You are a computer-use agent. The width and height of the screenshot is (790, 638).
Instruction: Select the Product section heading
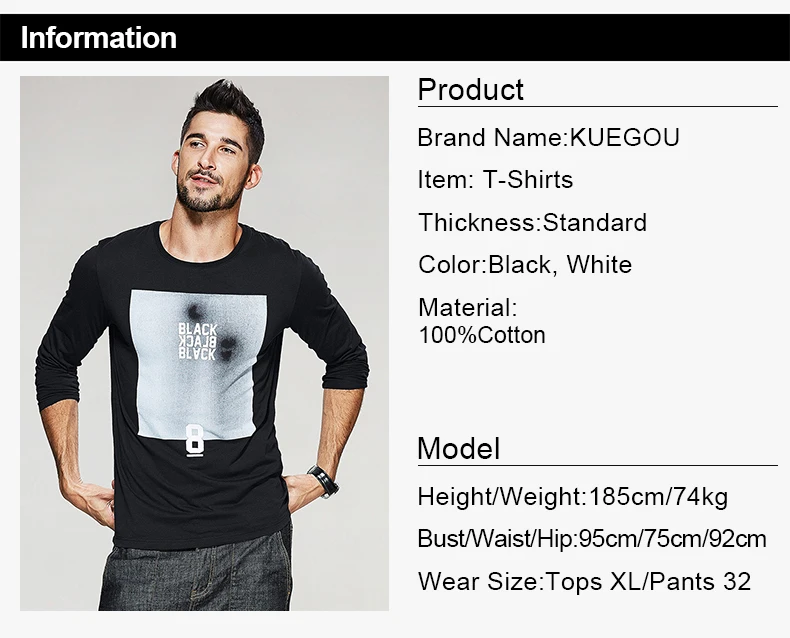pos(471,90)
